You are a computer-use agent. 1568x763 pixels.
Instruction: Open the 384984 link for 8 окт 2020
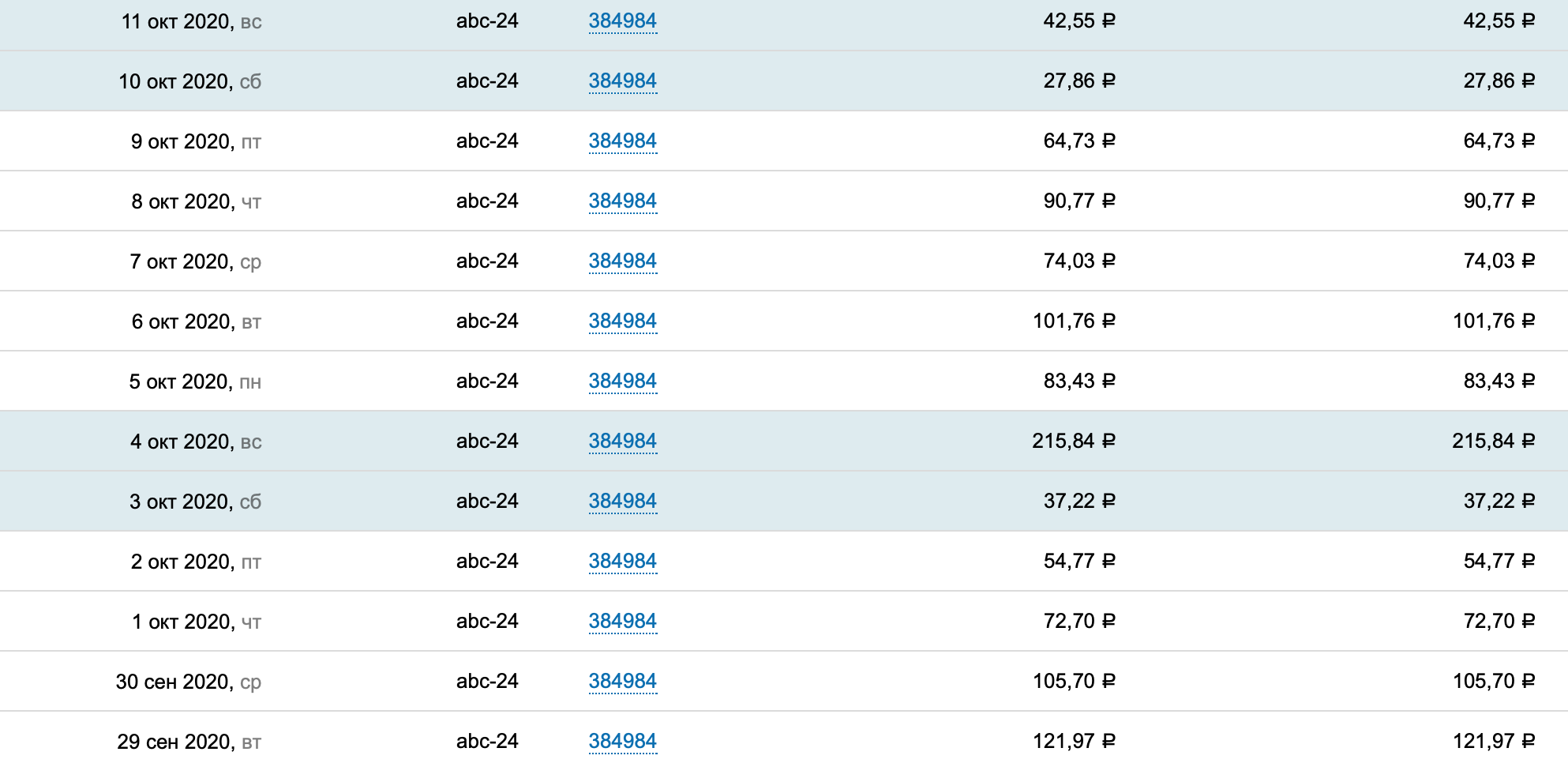coord(622,201)
